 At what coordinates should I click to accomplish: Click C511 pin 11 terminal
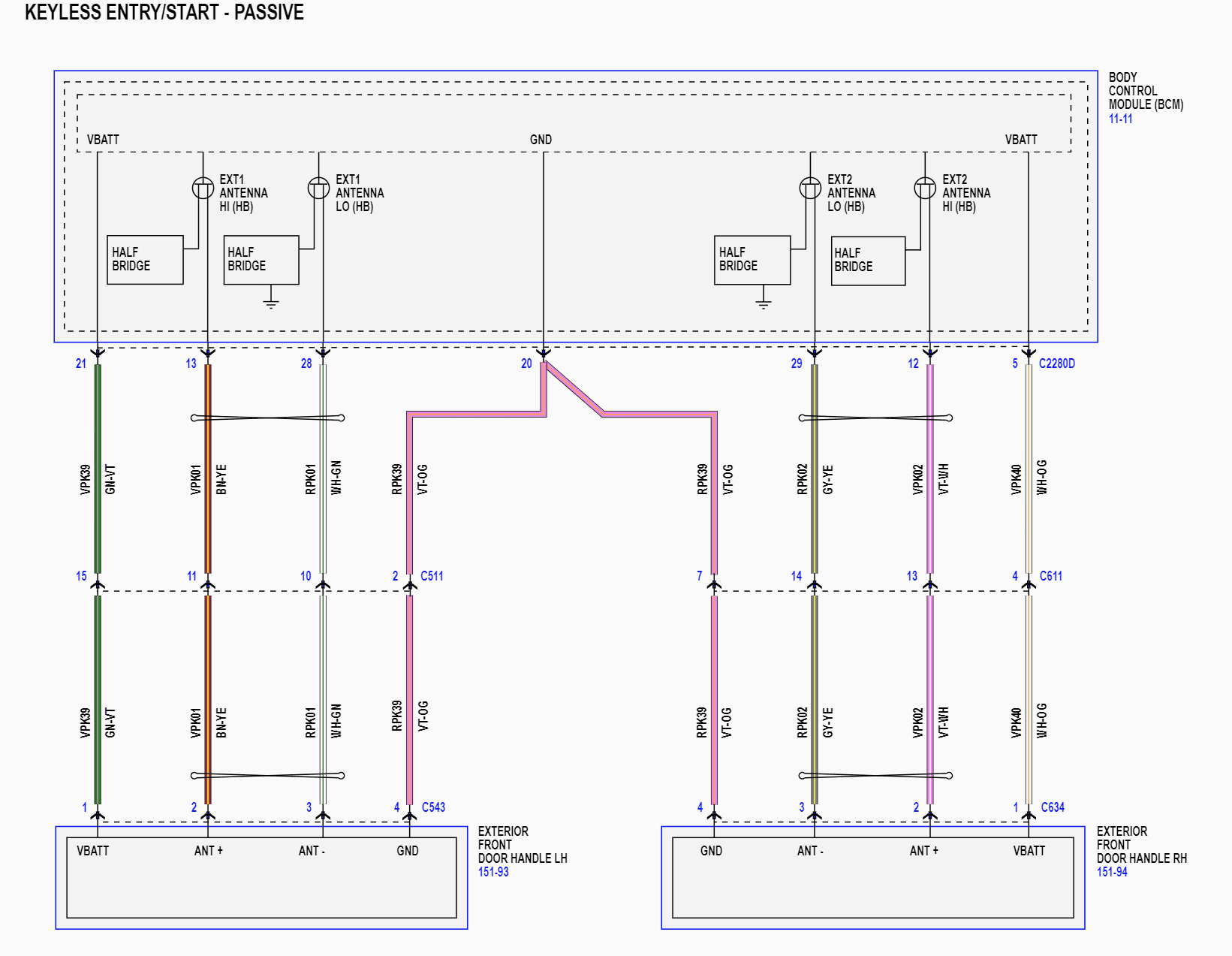(208, 584)
